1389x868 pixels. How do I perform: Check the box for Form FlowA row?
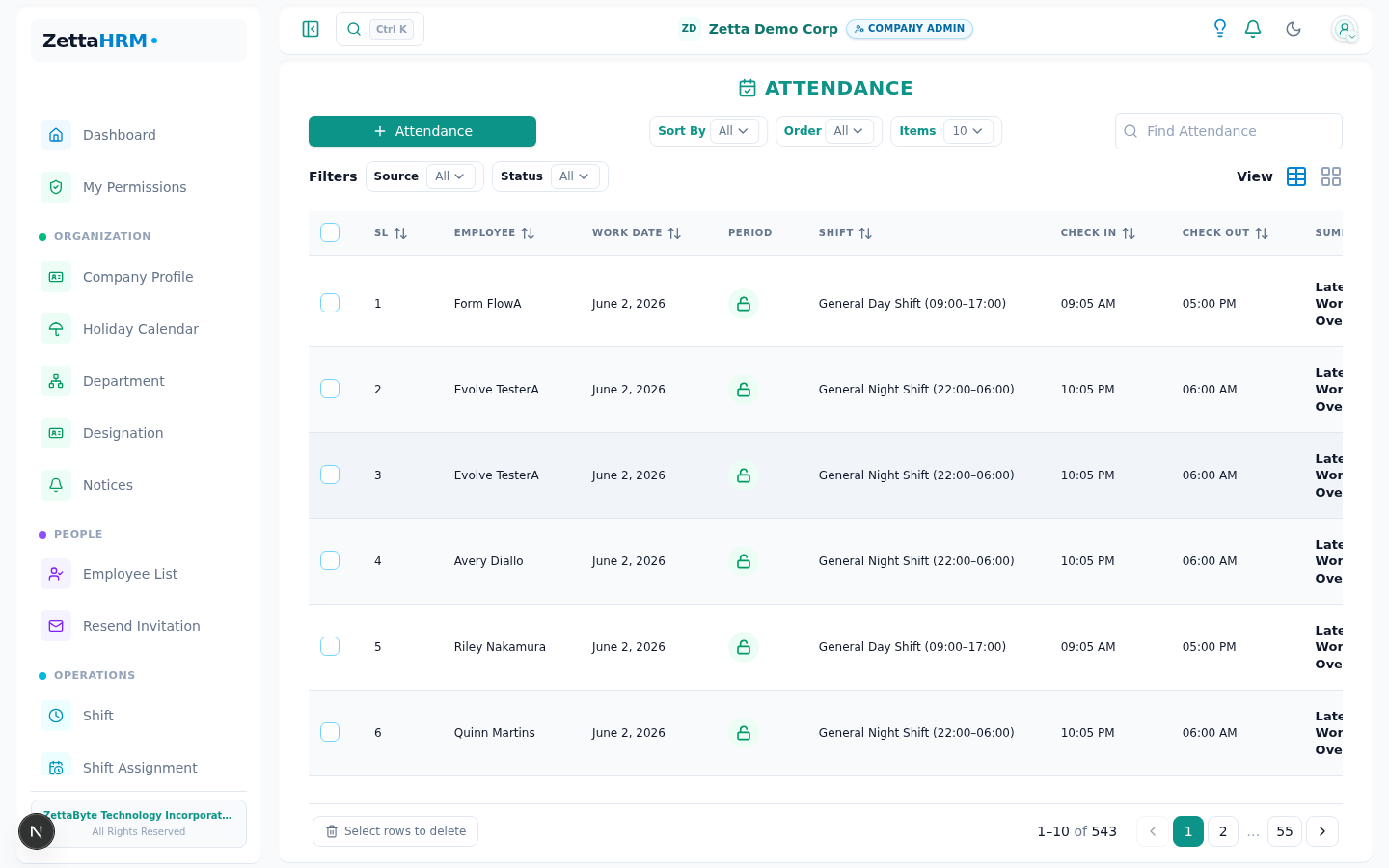[x=330, y=303]
